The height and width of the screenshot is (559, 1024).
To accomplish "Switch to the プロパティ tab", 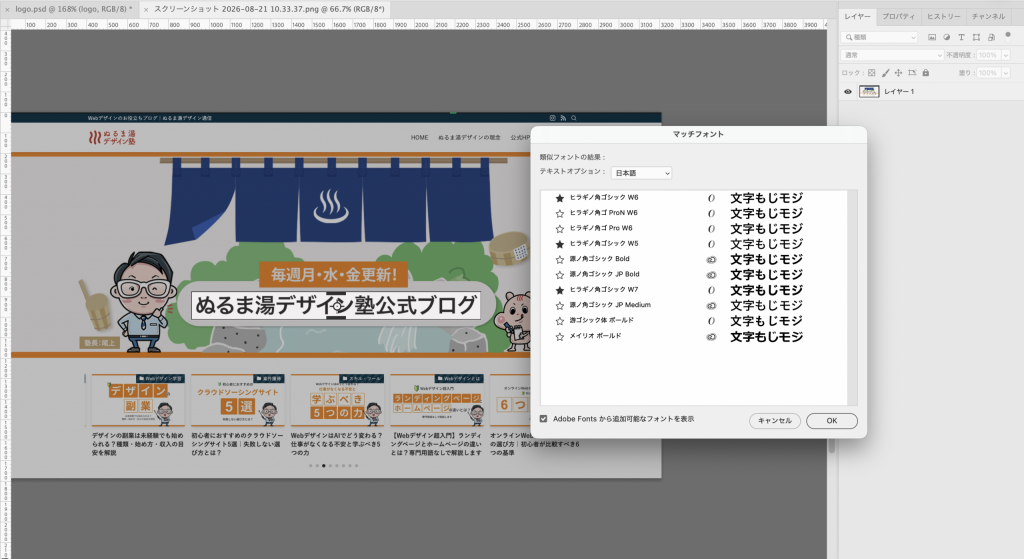I will pos(899,16).
